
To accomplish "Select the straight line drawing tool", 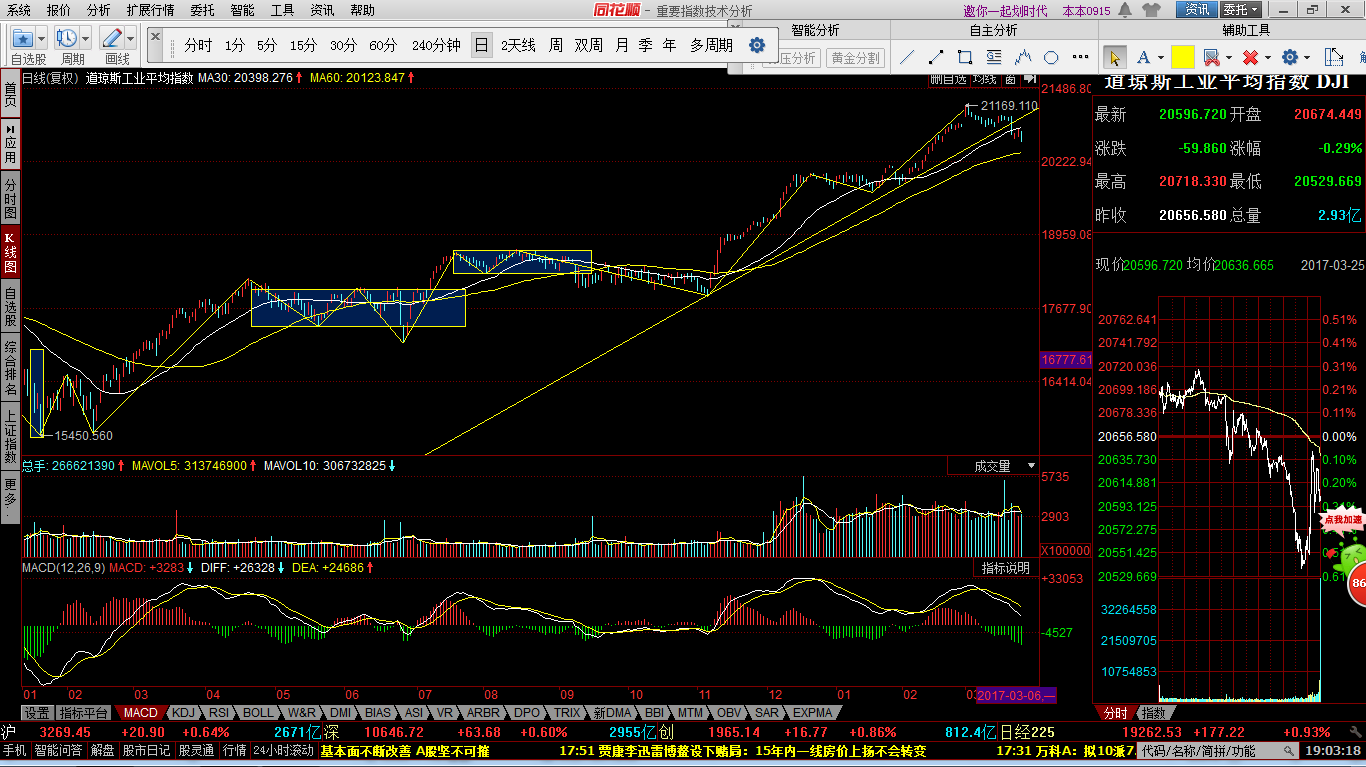I will tap(908, 57).
